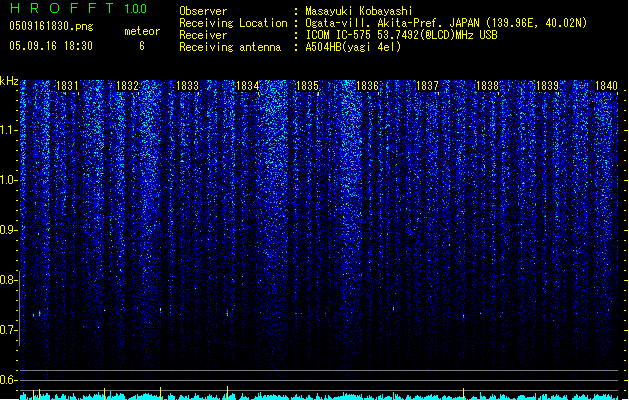Viewport: 629px width, 400px height.
Task: Click the 0.9 kHz frequency label
Action: coord(7,230)
